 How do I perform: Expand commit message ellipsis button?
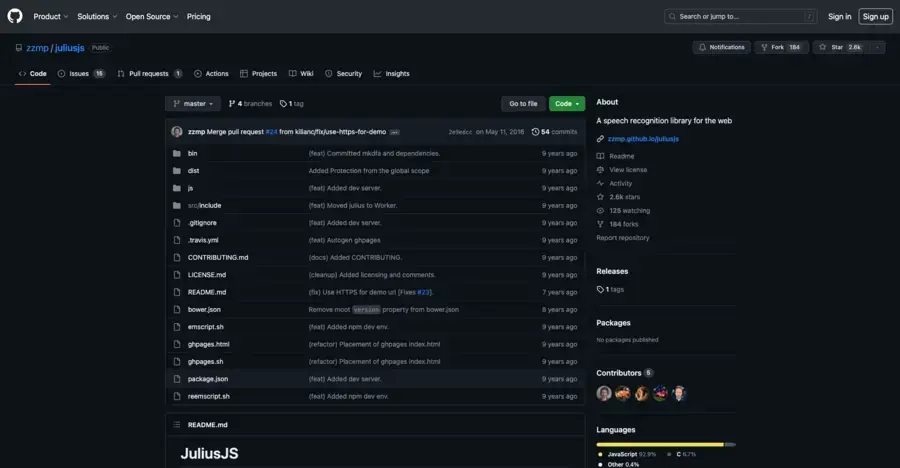pos(394,132)
